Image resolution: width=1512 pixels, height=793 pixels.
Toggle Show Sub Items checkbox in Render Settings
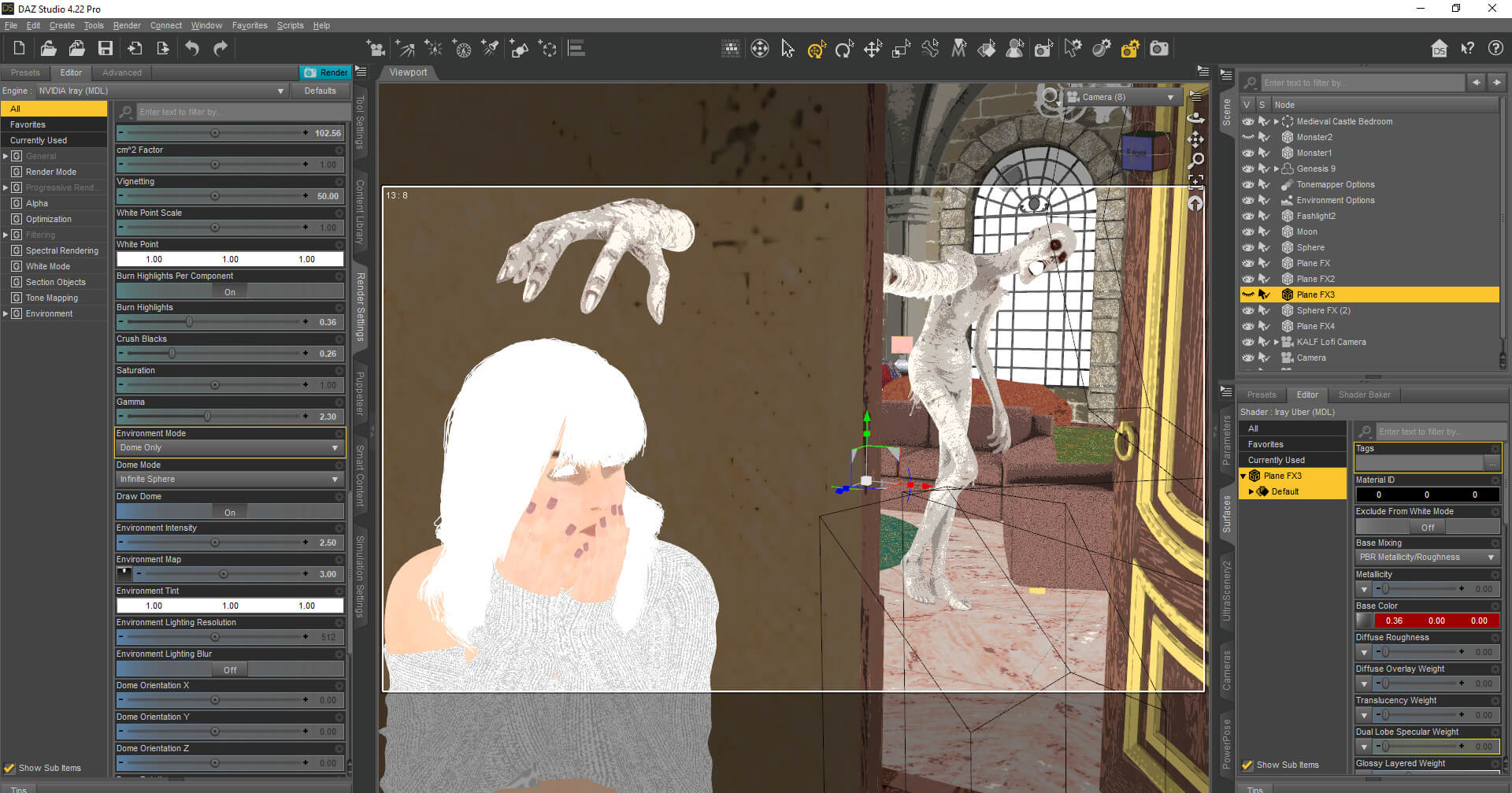tap(9, 768)
